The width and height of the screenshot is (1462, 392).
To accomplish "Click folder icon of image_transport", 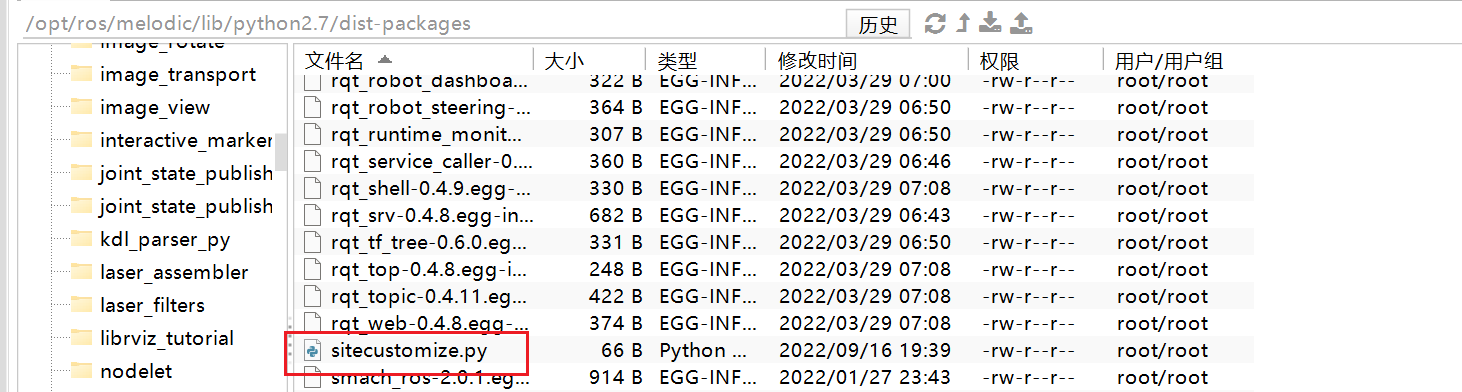I will (81, 74).
